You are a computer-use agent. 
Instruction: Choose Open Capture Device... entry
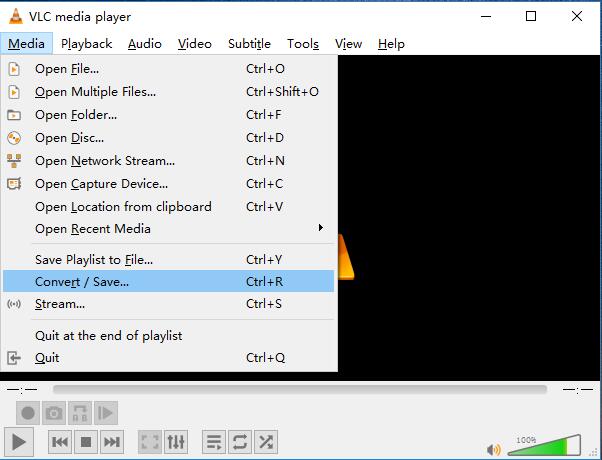click(x=169, y=184)
